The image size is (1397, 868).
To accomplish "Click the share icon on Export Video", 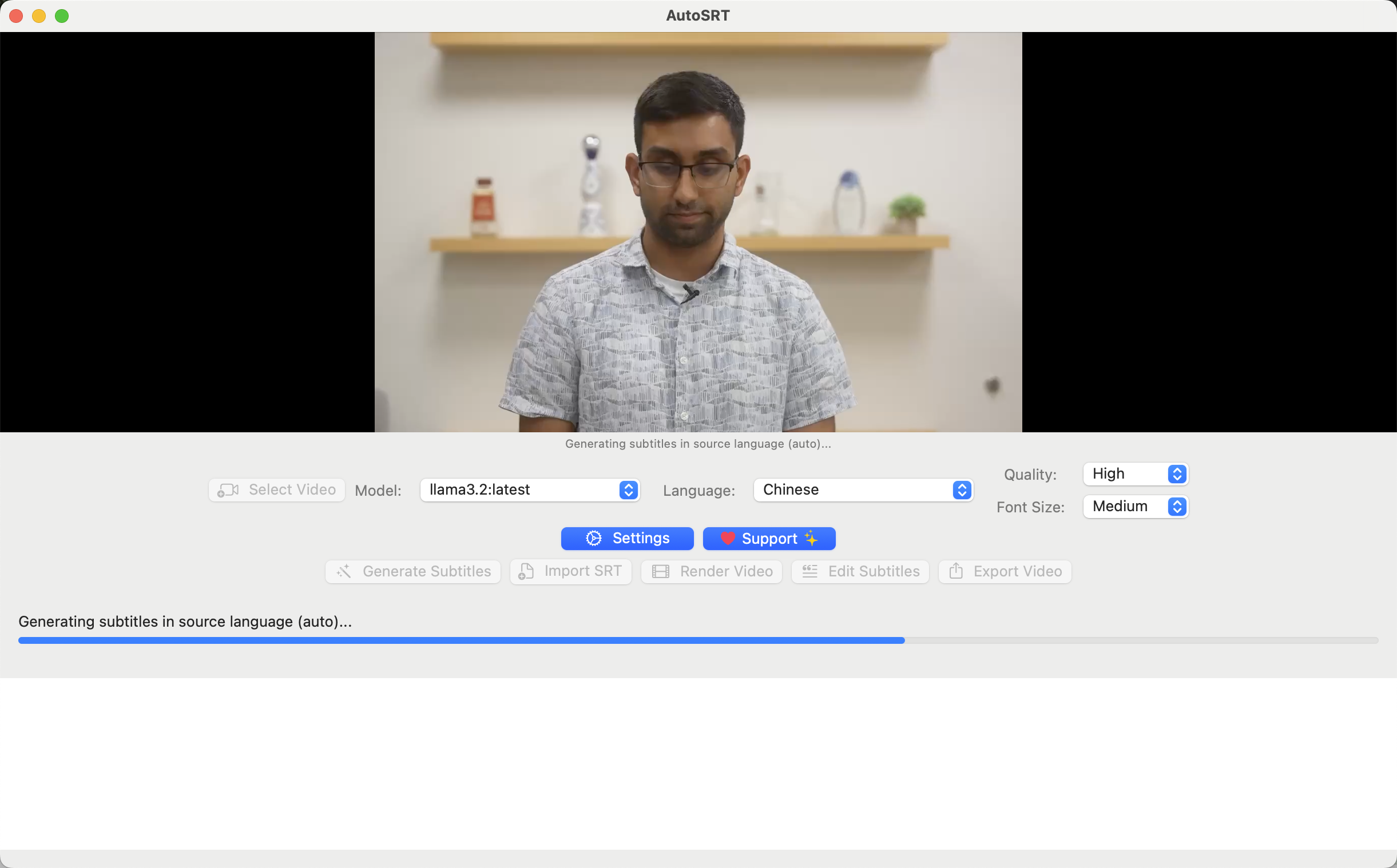I will click(955, 571).
